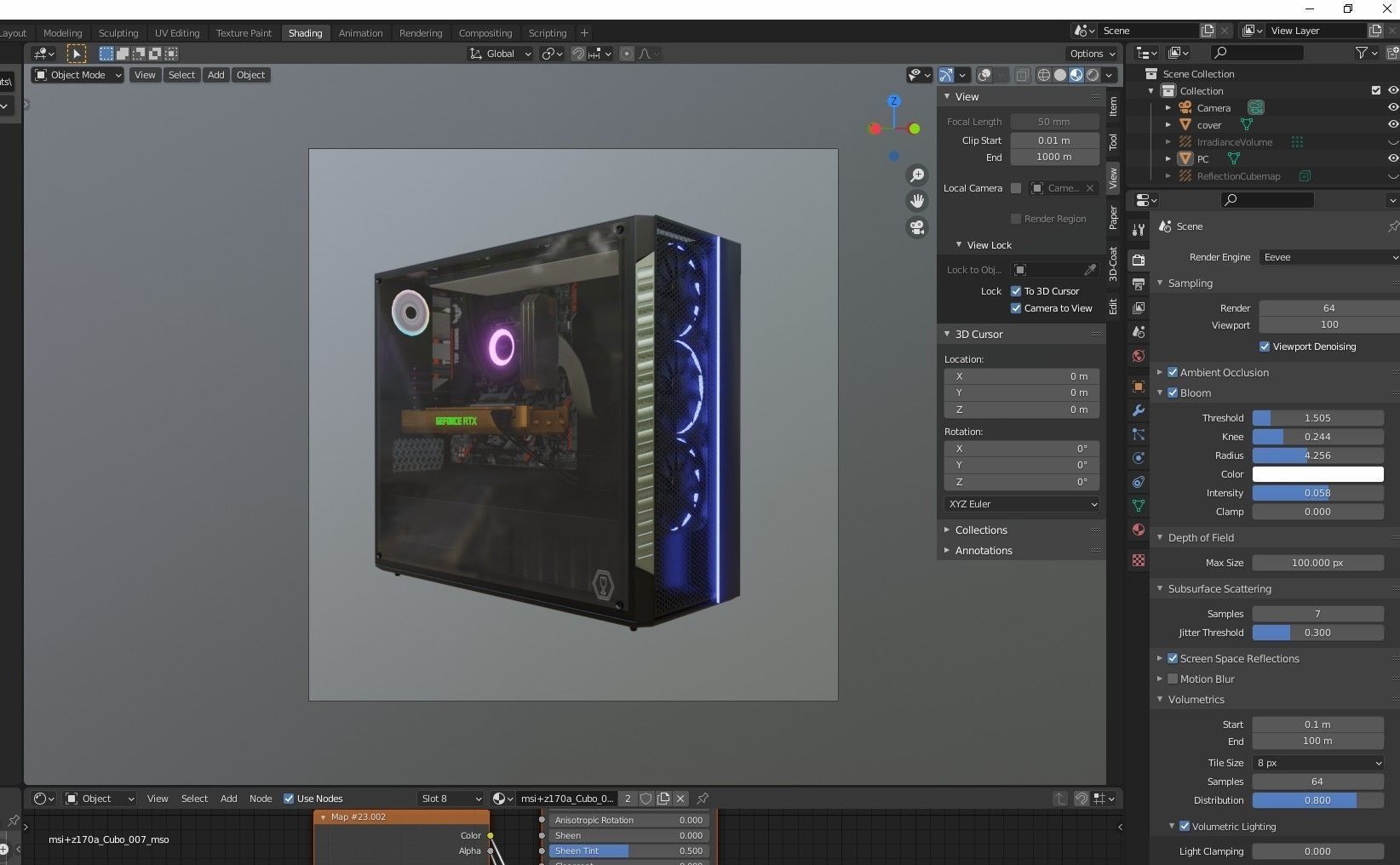Uncheck Lock To 3D Cursor
The image size is (1400, 865).
click(1016, 291)
